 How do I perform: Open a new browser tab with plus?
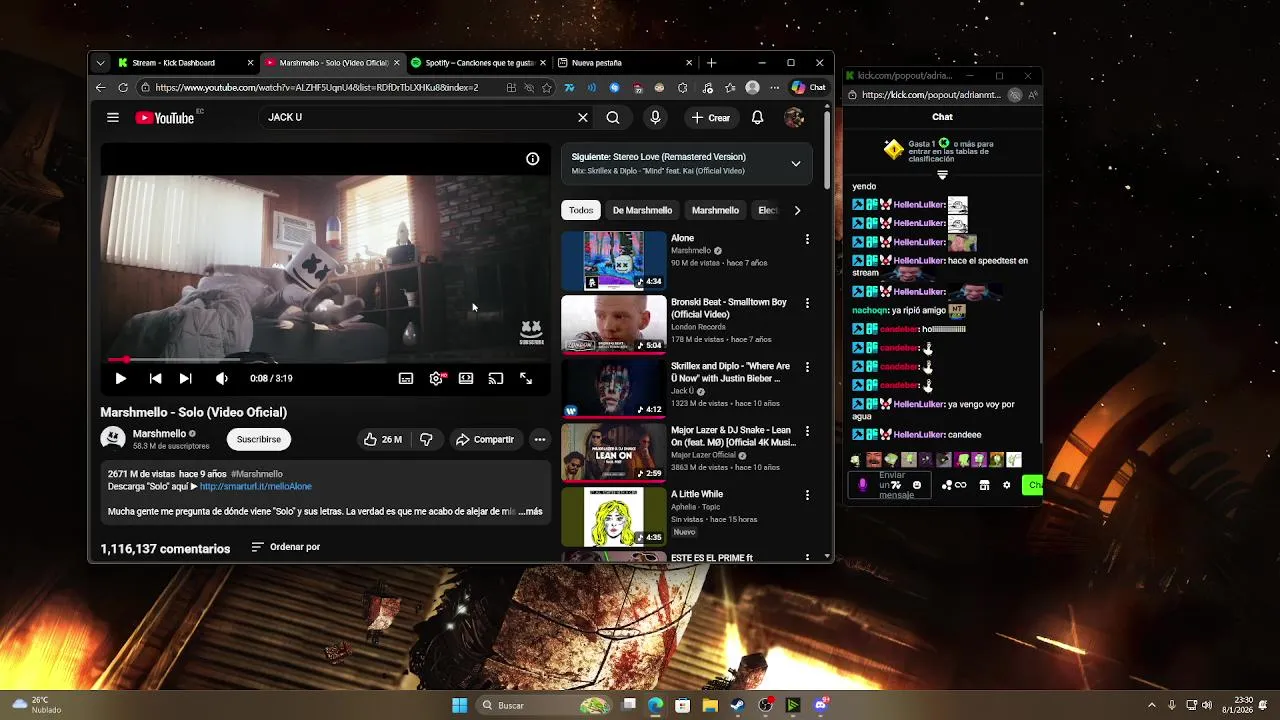pyautogui.click(x=711, y=63)
